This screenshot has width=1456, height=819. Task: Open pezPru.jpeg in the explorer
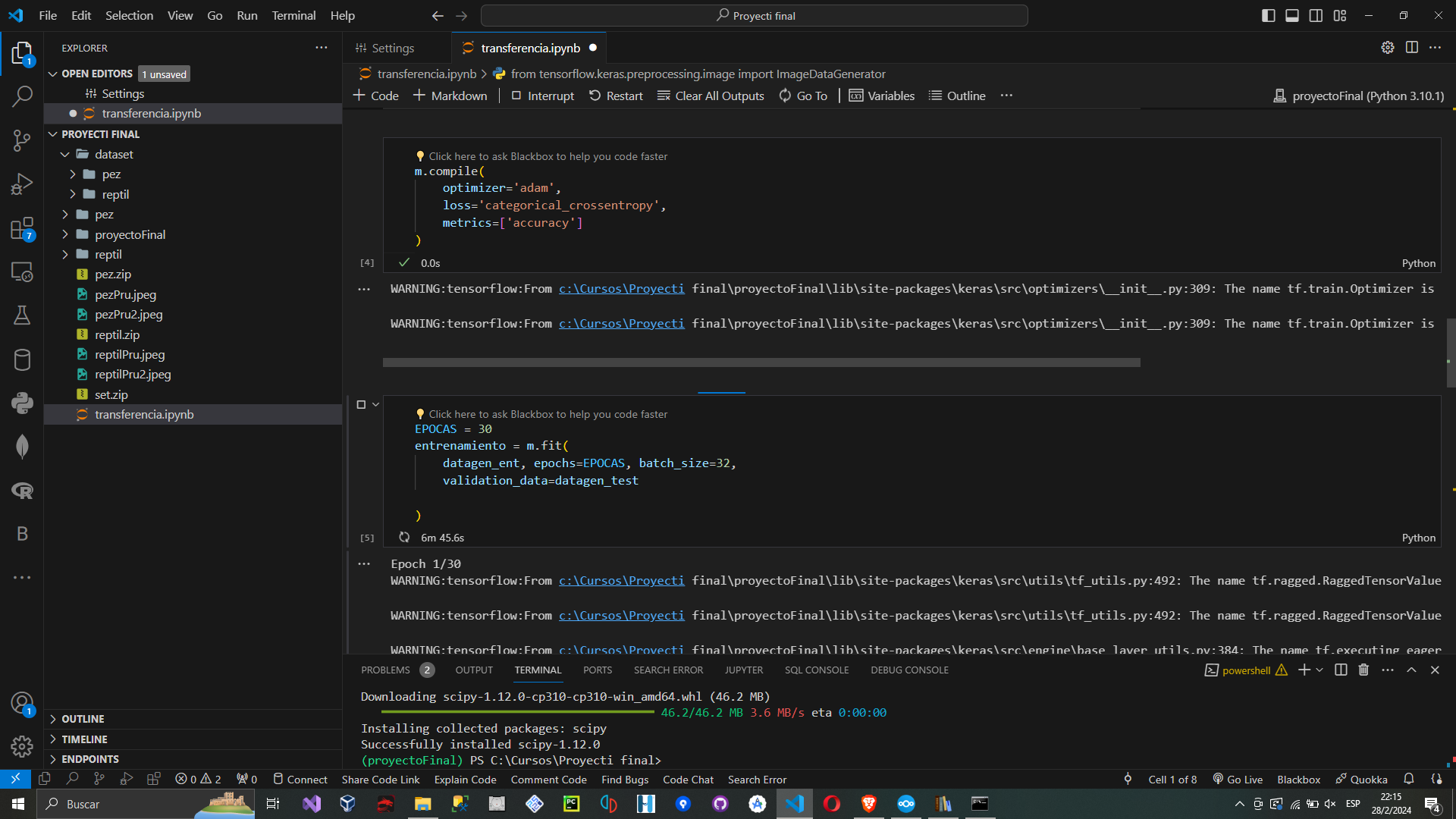tap(125, 294)
